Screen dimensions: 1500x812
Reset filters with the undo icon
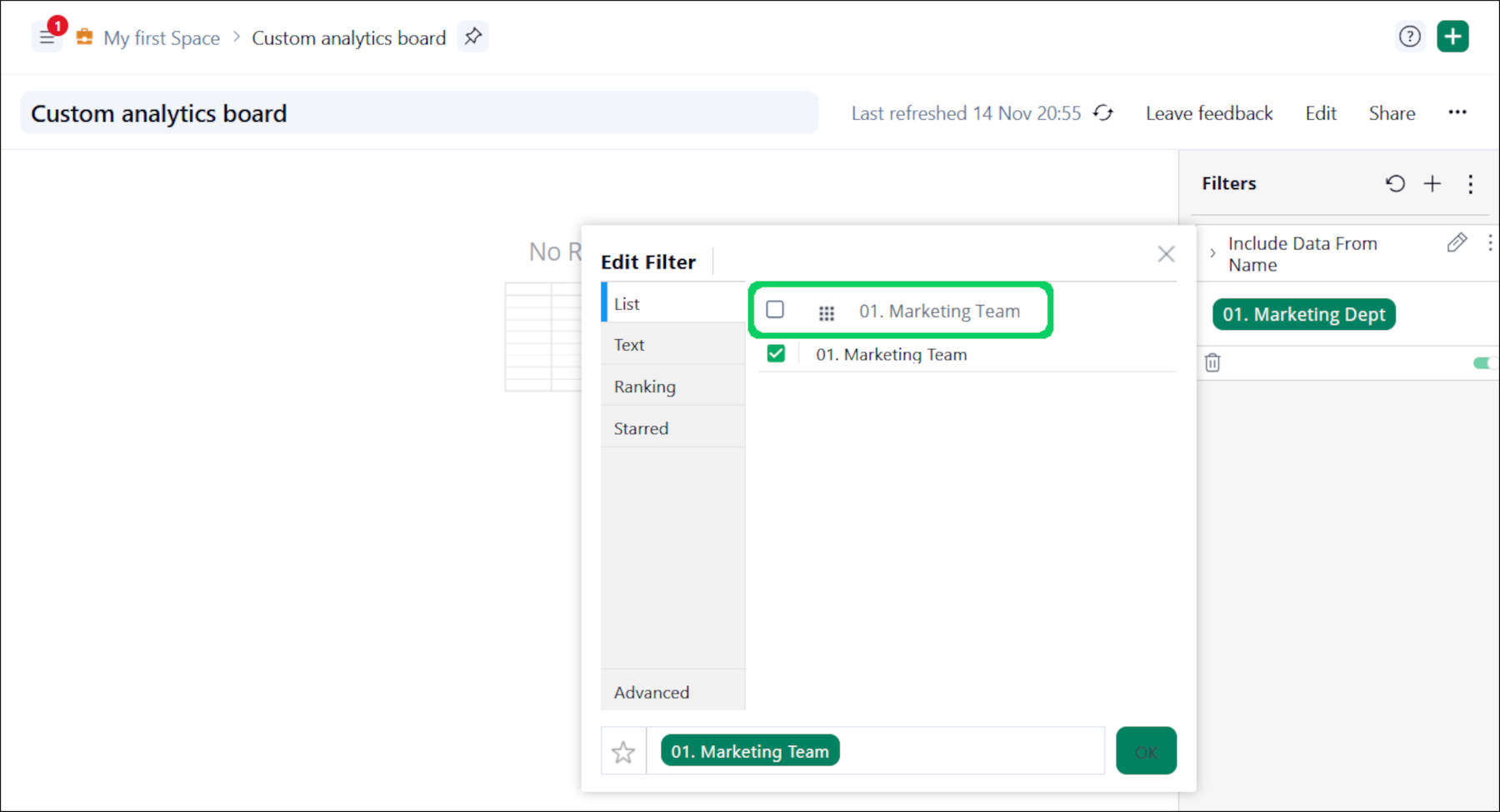(1395, 183)
